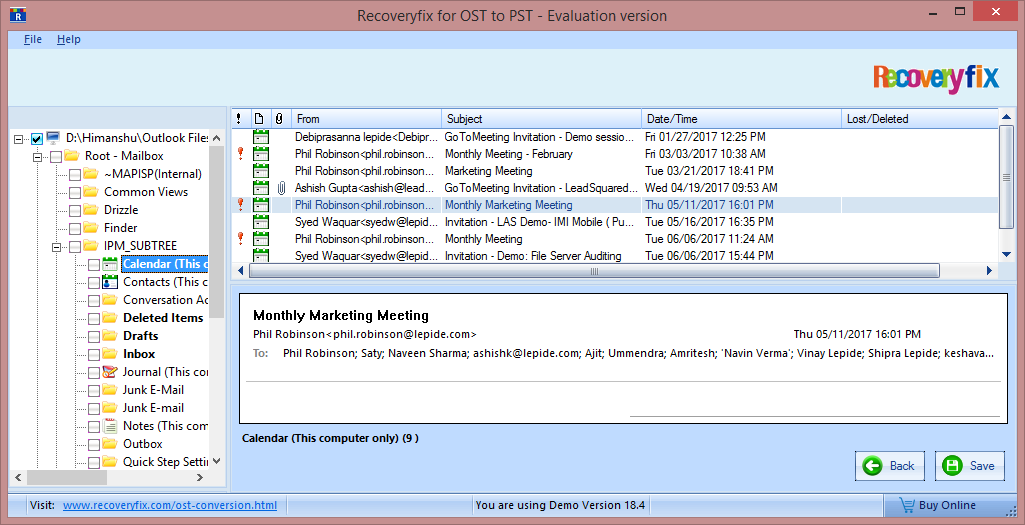Click folder tree horizontal scroll right arrow
1025x525 pixels.
coord(200,478)
